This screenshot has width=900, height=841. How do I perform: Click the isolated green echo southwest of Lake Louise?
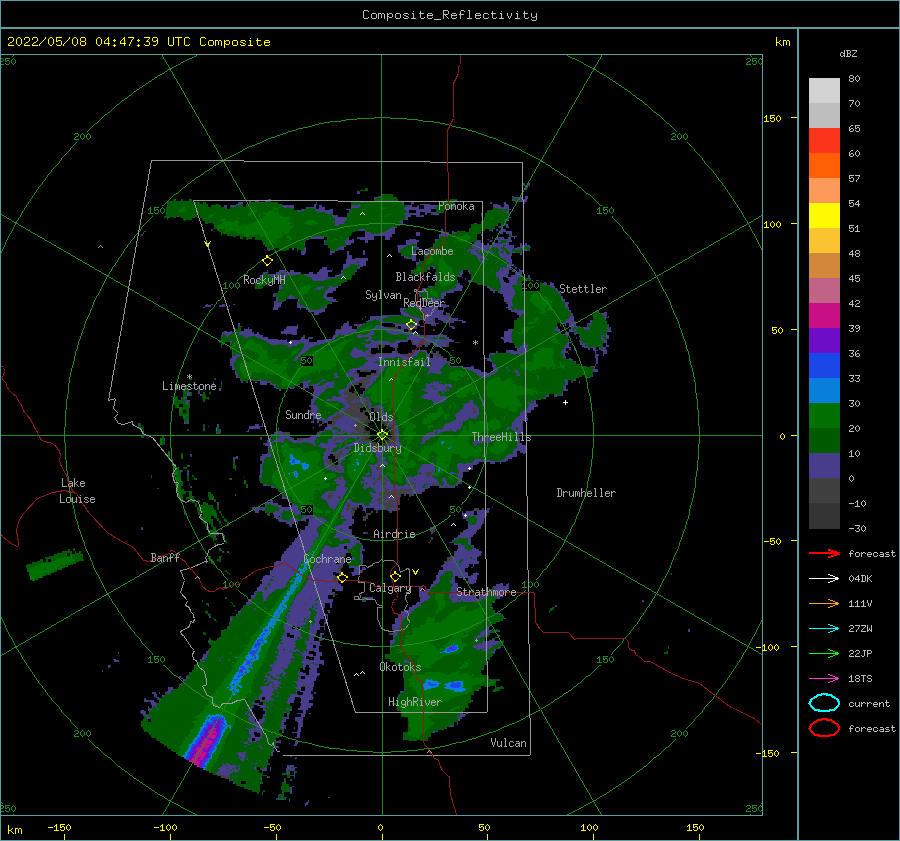pos(55,564)
